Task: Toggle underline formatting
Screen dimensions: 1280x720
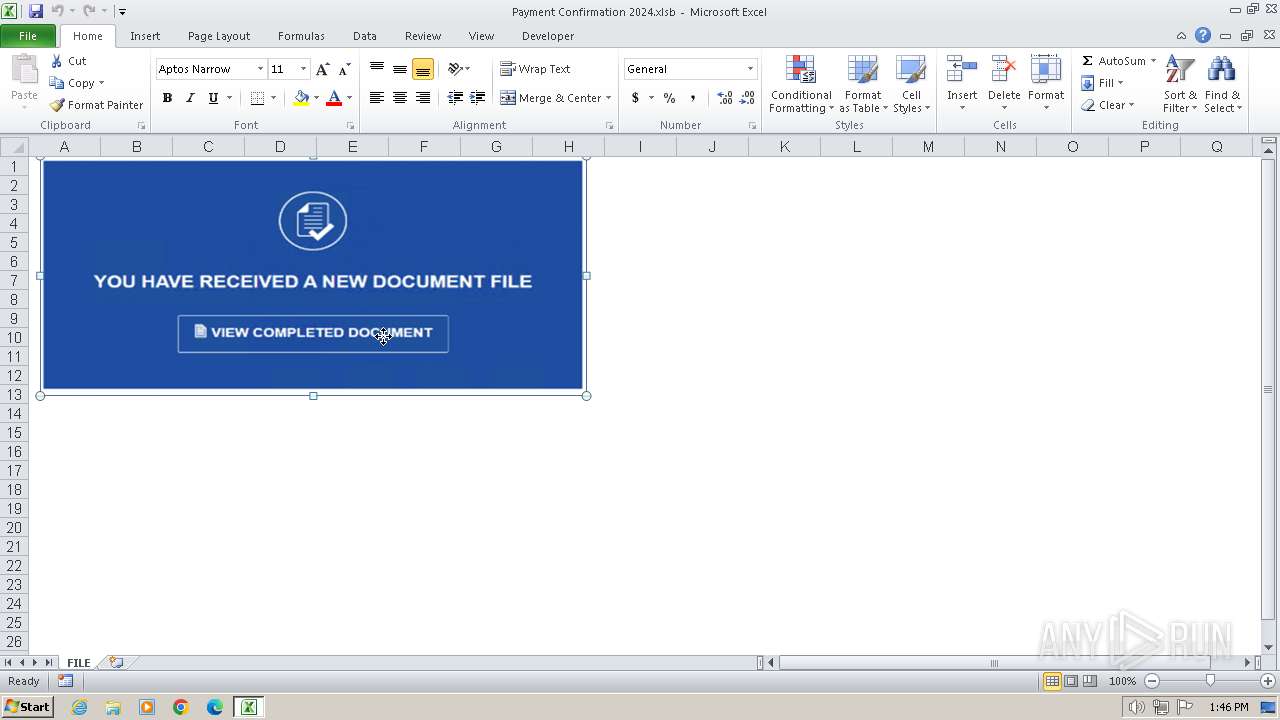Action: coord(213,98)
